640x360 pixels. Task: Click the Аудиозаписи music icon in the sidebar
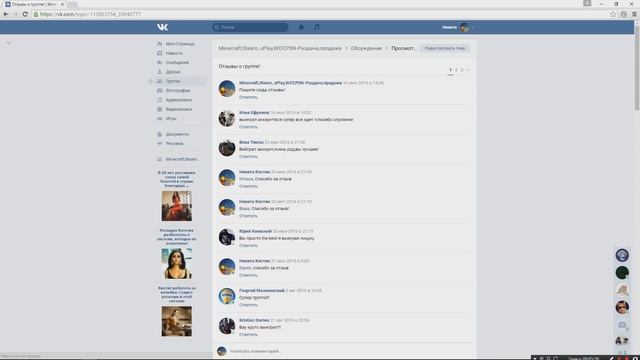click(x=160, y=100)
